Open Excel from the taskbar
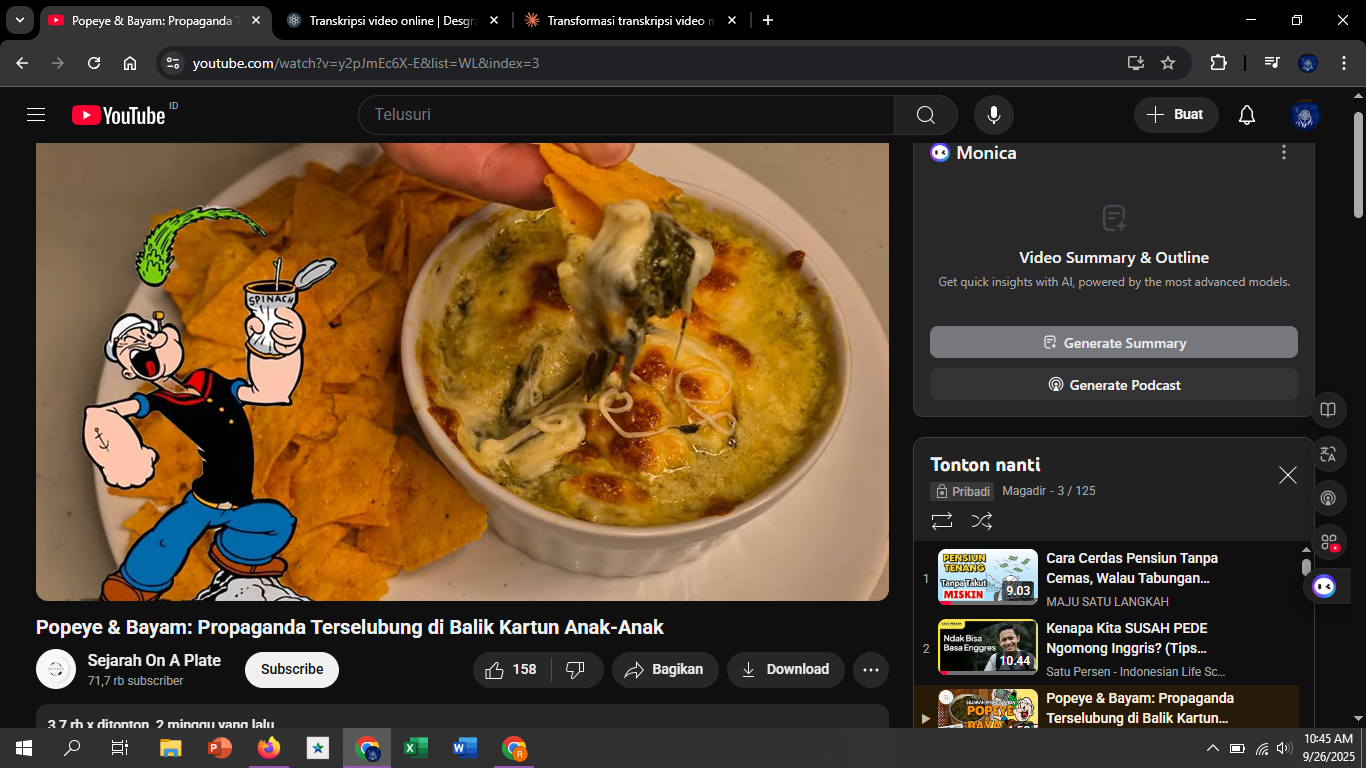Screen dimensions: 1366x768 click(x=416, y=748)
